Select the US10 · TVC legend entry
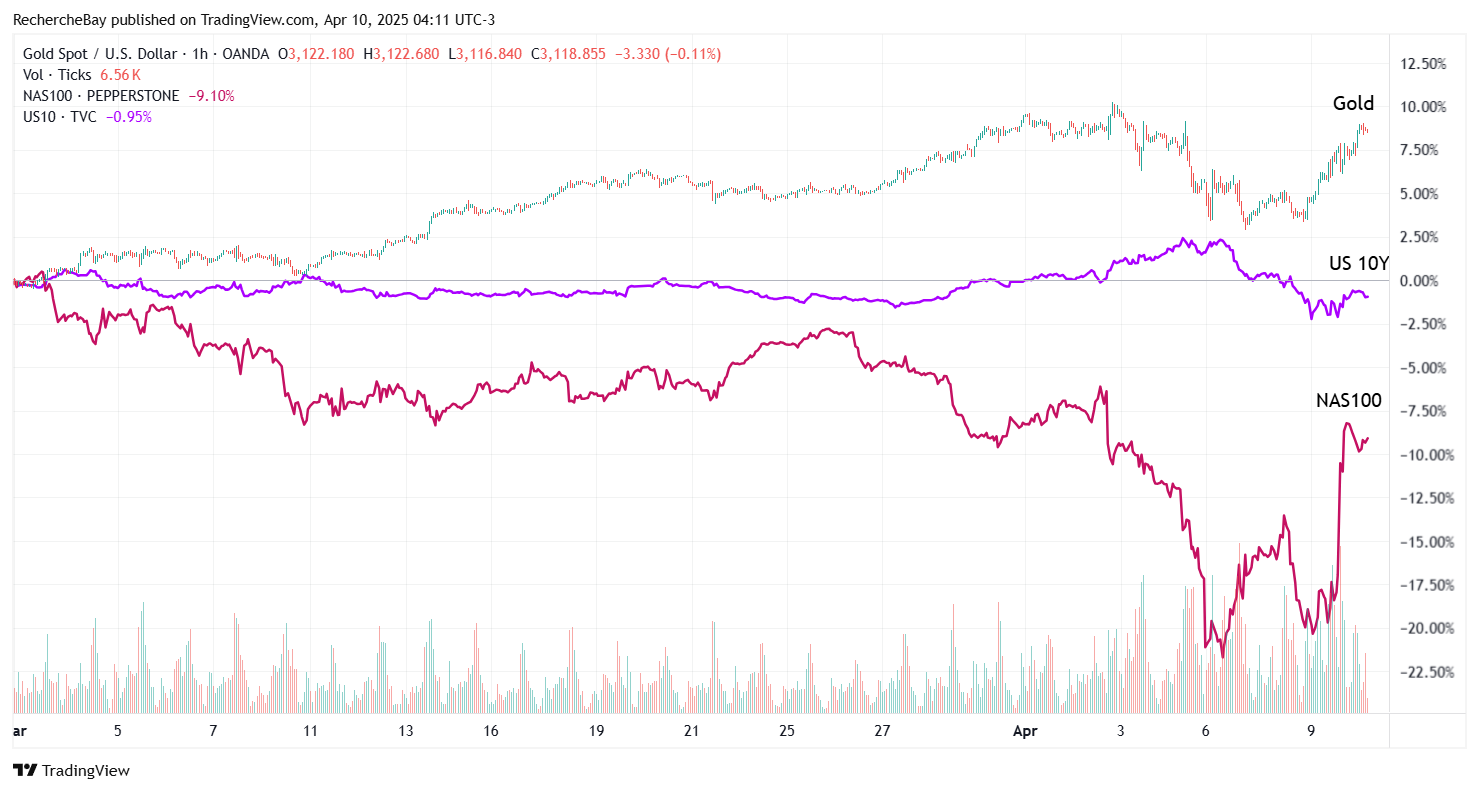This screenshot has height=792, width=1479. (x=58, y=117)
